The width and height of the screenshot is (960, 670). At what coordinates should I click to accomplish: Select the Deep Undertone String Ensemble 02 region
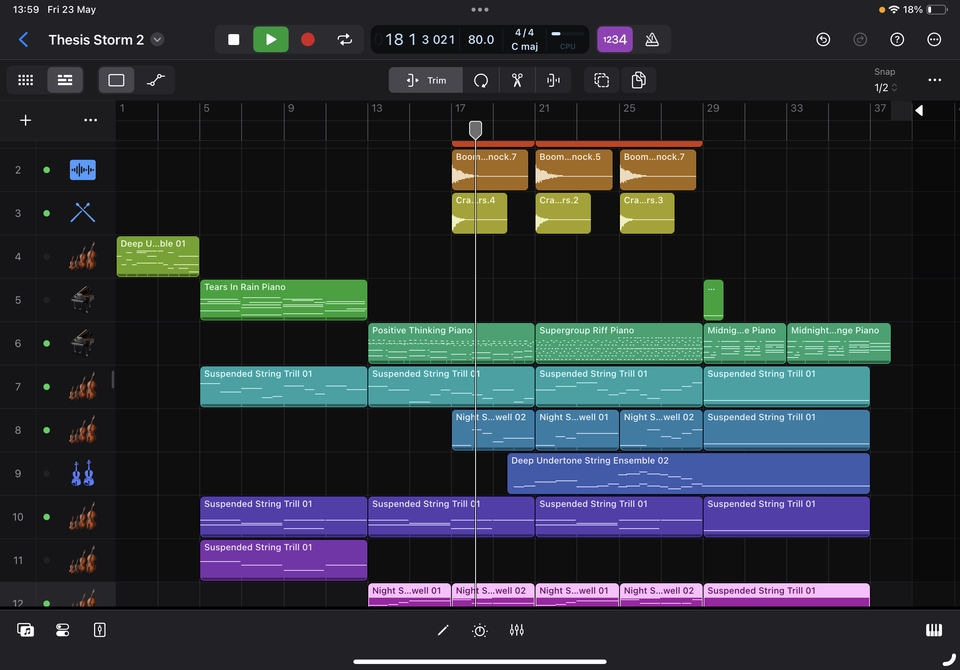click(688, 473)
